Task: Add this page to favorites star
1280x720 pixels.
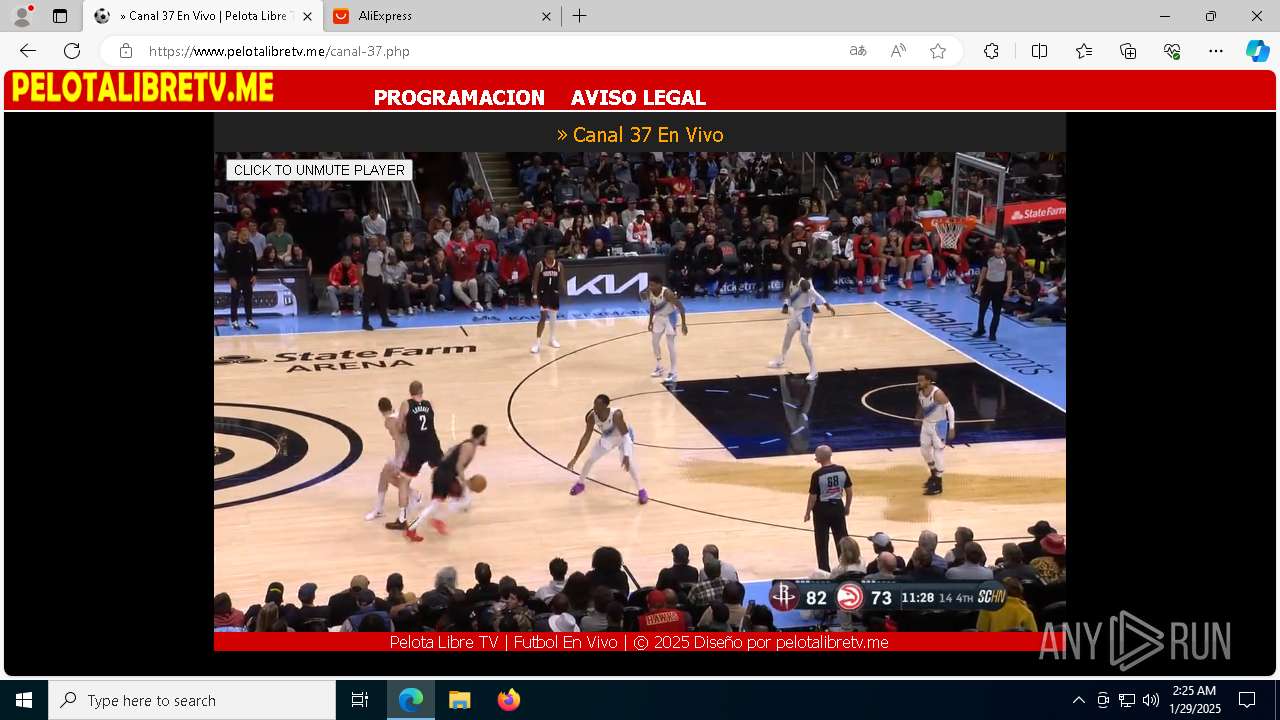Action: click(x=938, y=51)
